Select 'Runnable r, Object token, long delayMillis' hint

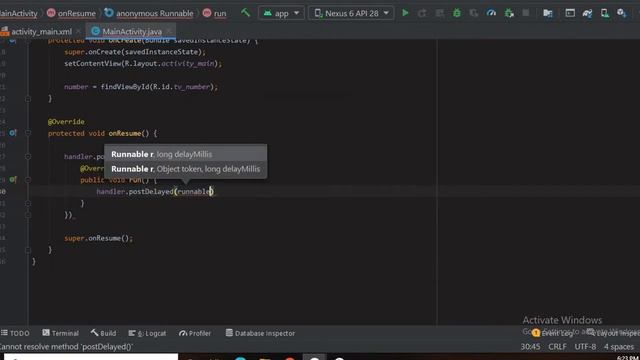pos(186,169)
